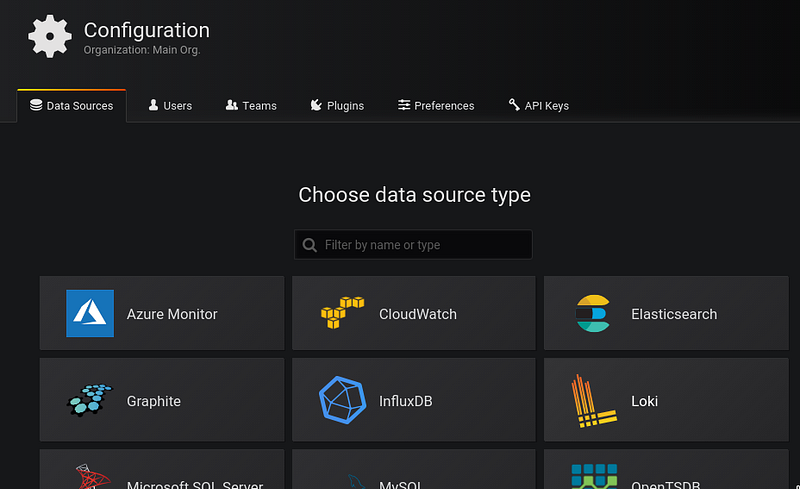The height and width of the screenshot is (489, 800).
Task: Click the Users person icon
Action: (x=153, y=105)
